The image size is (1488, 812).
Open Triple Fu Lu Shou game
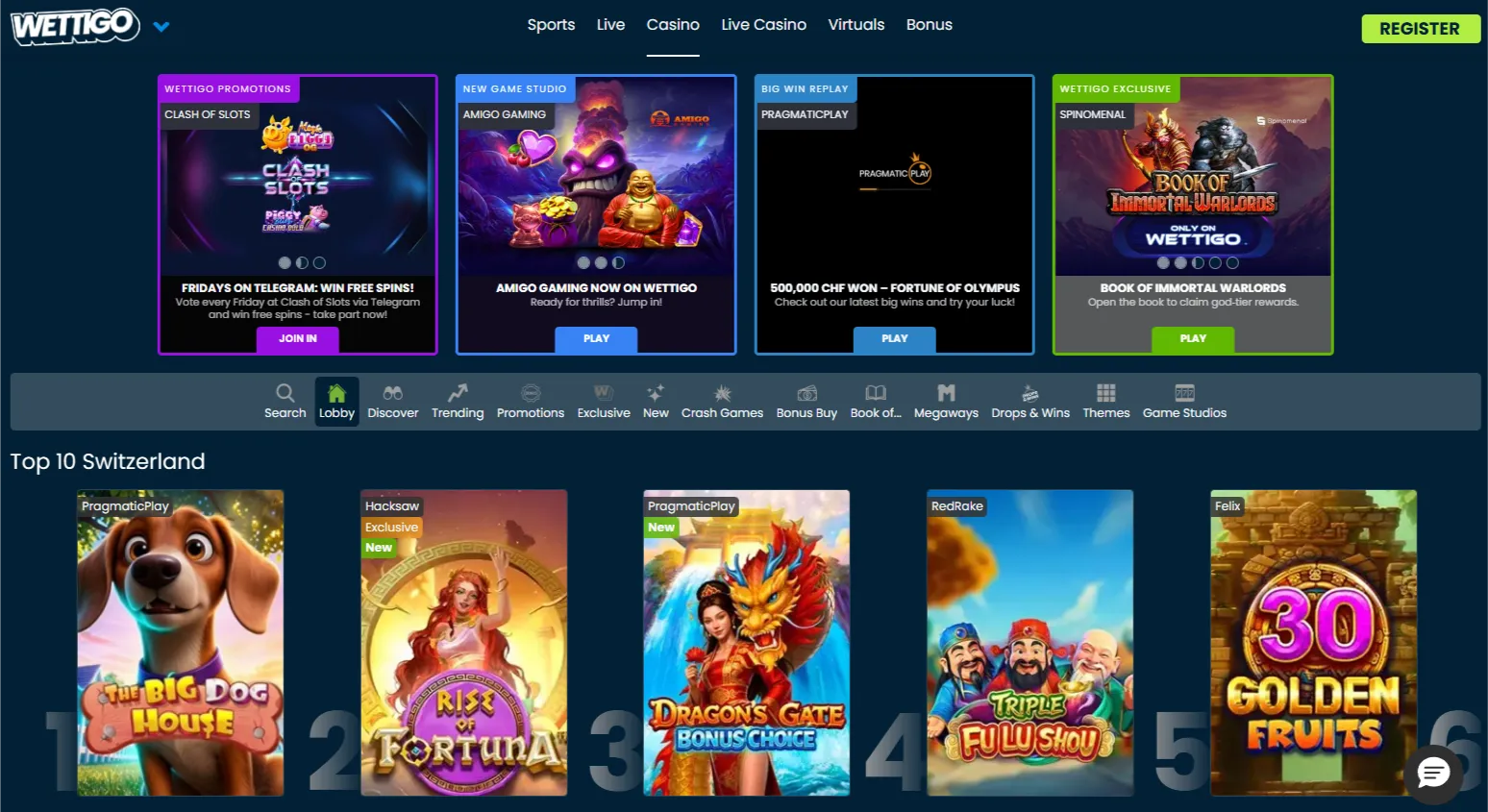pyautogui.click(x=1029, y=643)
